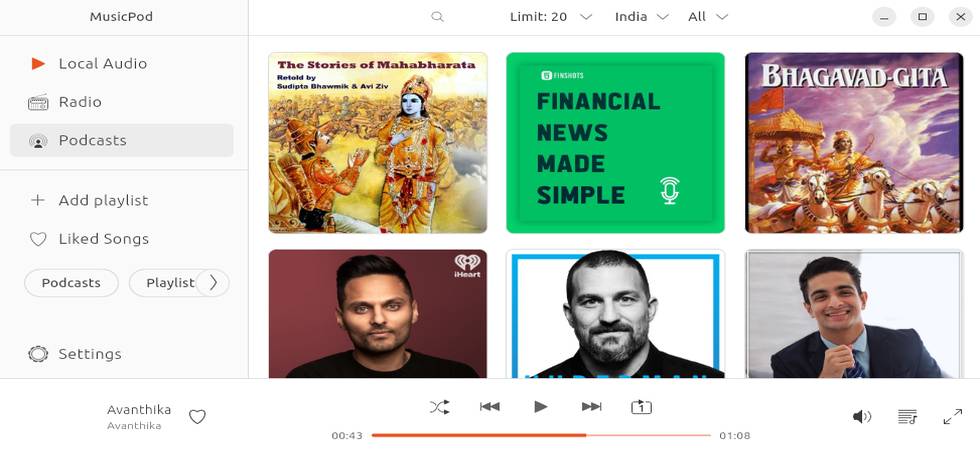Toggle repeat single track
The image size is (980, 450).
coord(641,408)
